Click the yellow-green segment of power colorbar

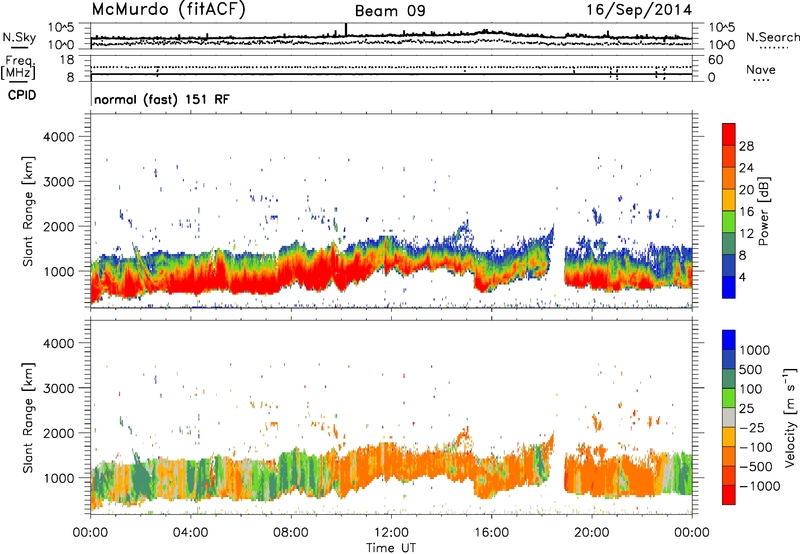tap(729, 222)
